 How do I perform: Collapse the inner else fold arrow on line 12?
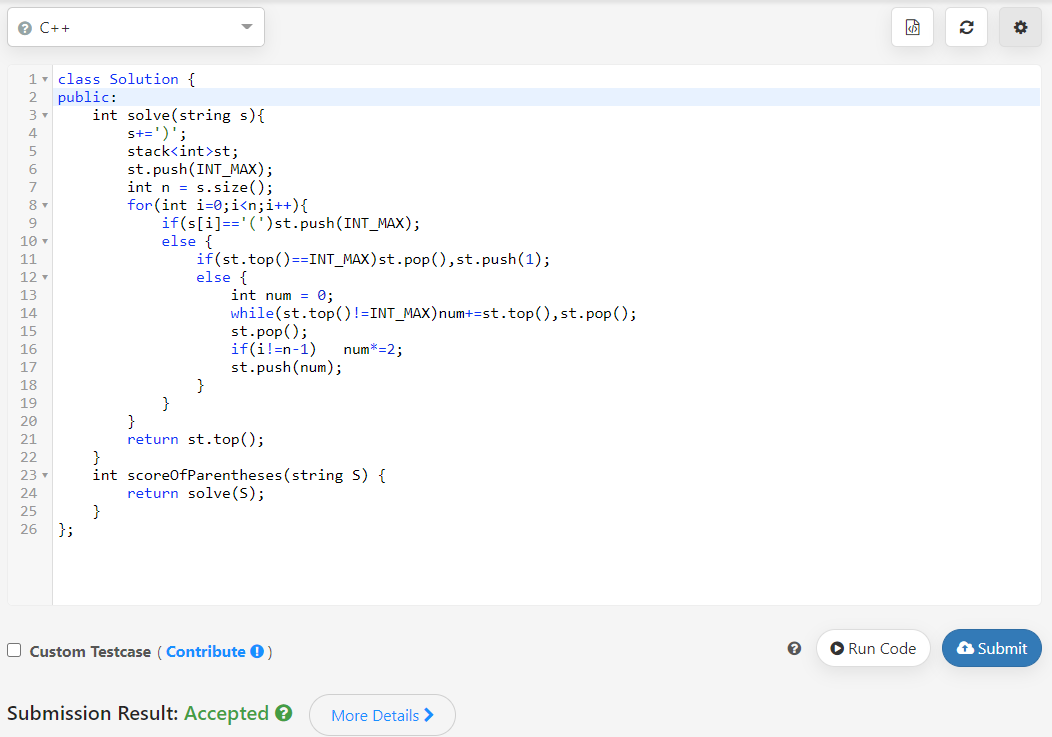pos(45,277)
